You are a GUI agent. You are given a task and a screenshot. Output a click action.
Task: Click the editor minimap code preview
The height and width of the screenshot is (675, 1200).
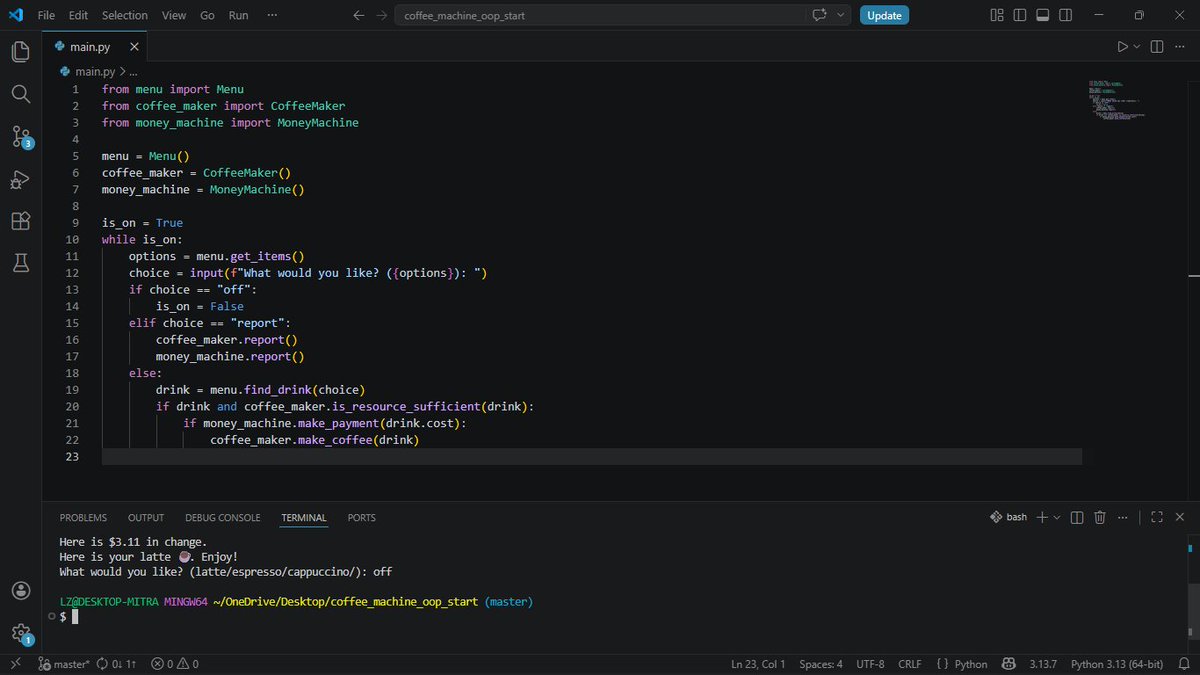pyautogui.click(x=1118, y=100)
